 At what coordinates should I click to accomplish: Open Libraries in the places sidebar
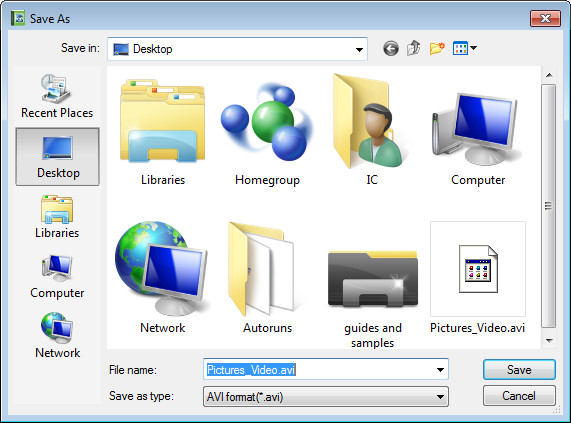(57, 217)
